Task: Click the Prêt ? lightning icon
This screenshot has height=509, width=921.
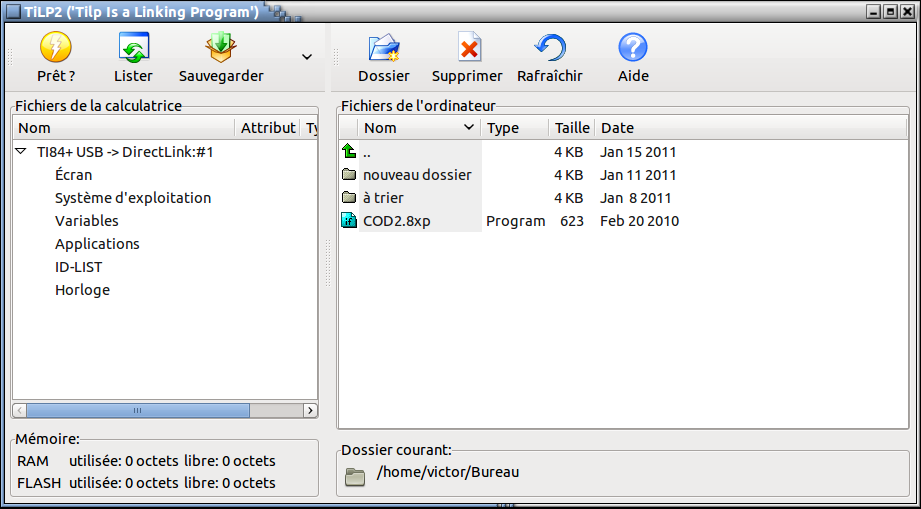Action: (x=56, y=48)
